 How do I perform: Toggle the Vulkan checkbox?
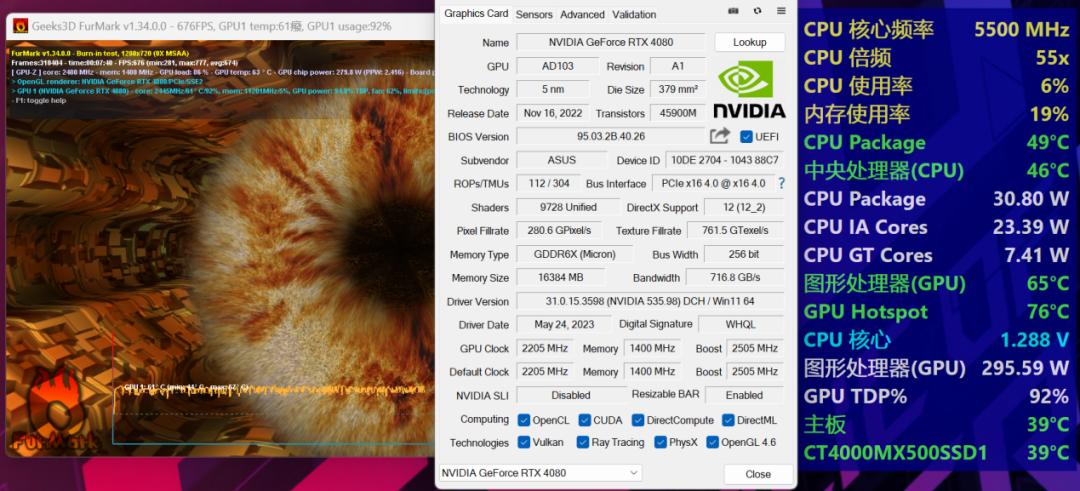coord(523,442)
